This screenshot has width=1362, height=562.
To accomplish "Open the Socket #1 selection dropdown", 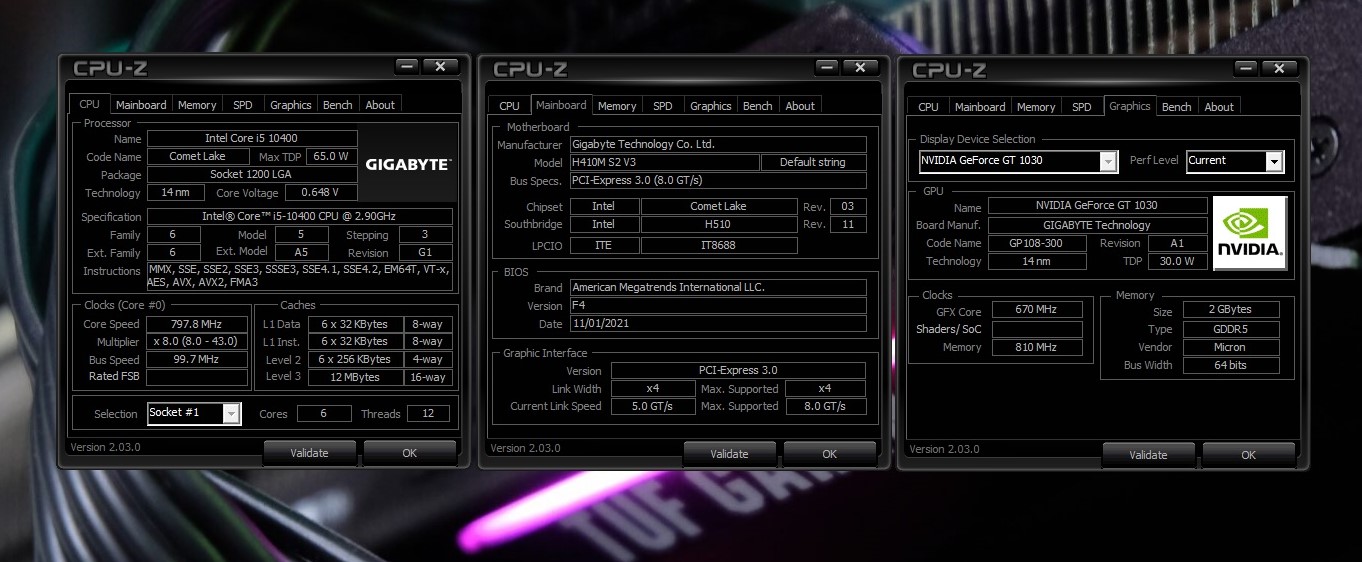I will pos(232,413).
